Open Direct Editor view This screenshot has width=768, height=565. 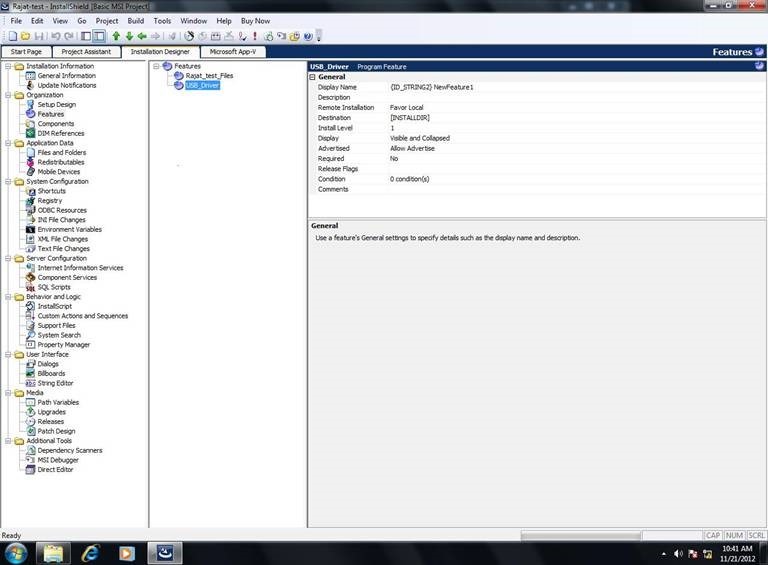coord(55,470)
